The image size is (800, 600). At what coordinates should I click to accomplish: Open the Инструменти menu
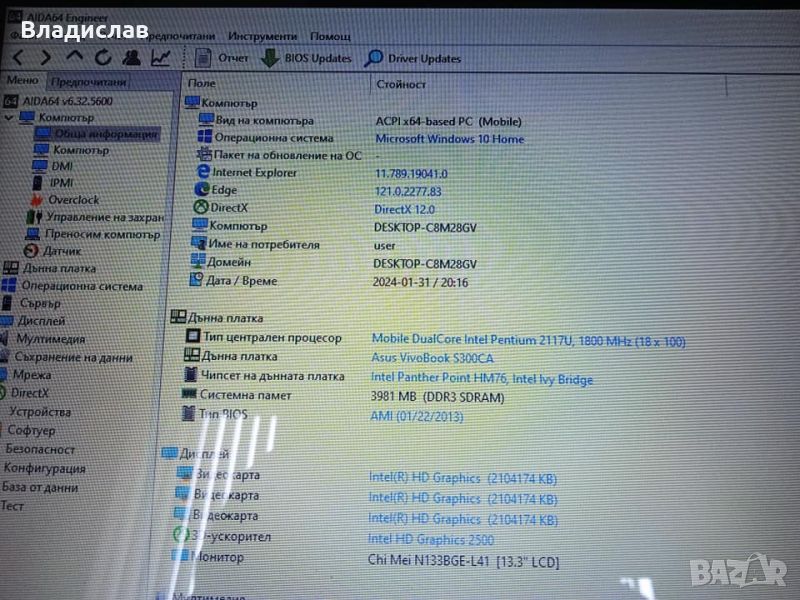[x=262, y=36]
